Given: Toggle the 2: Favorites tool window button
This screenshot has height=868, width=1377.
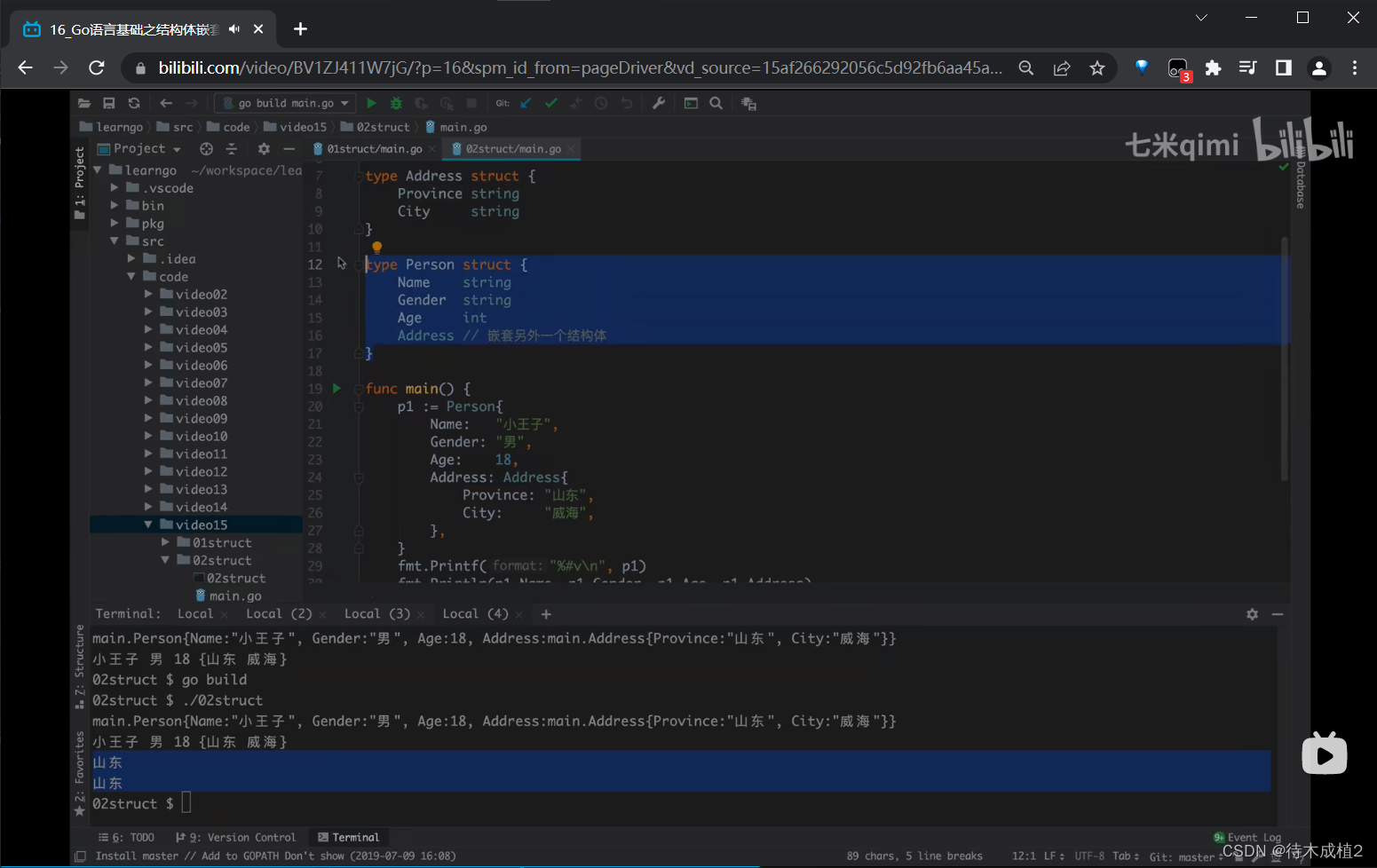Looking at the screenshot, I should [x=80, y=774].
